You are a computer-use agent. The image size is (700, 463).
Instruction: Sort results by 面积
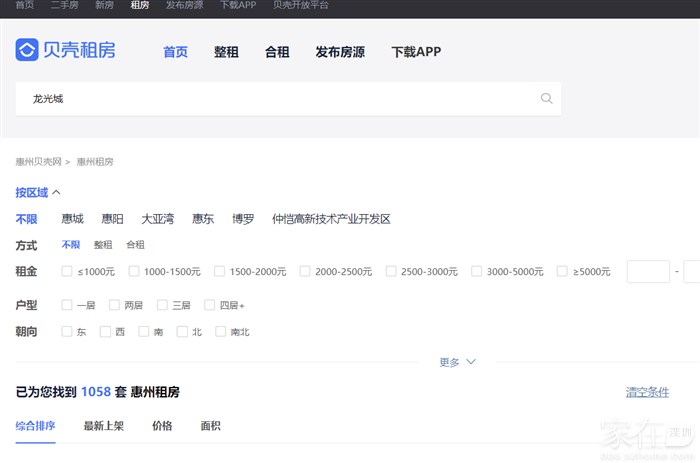(x=210, y=426)
